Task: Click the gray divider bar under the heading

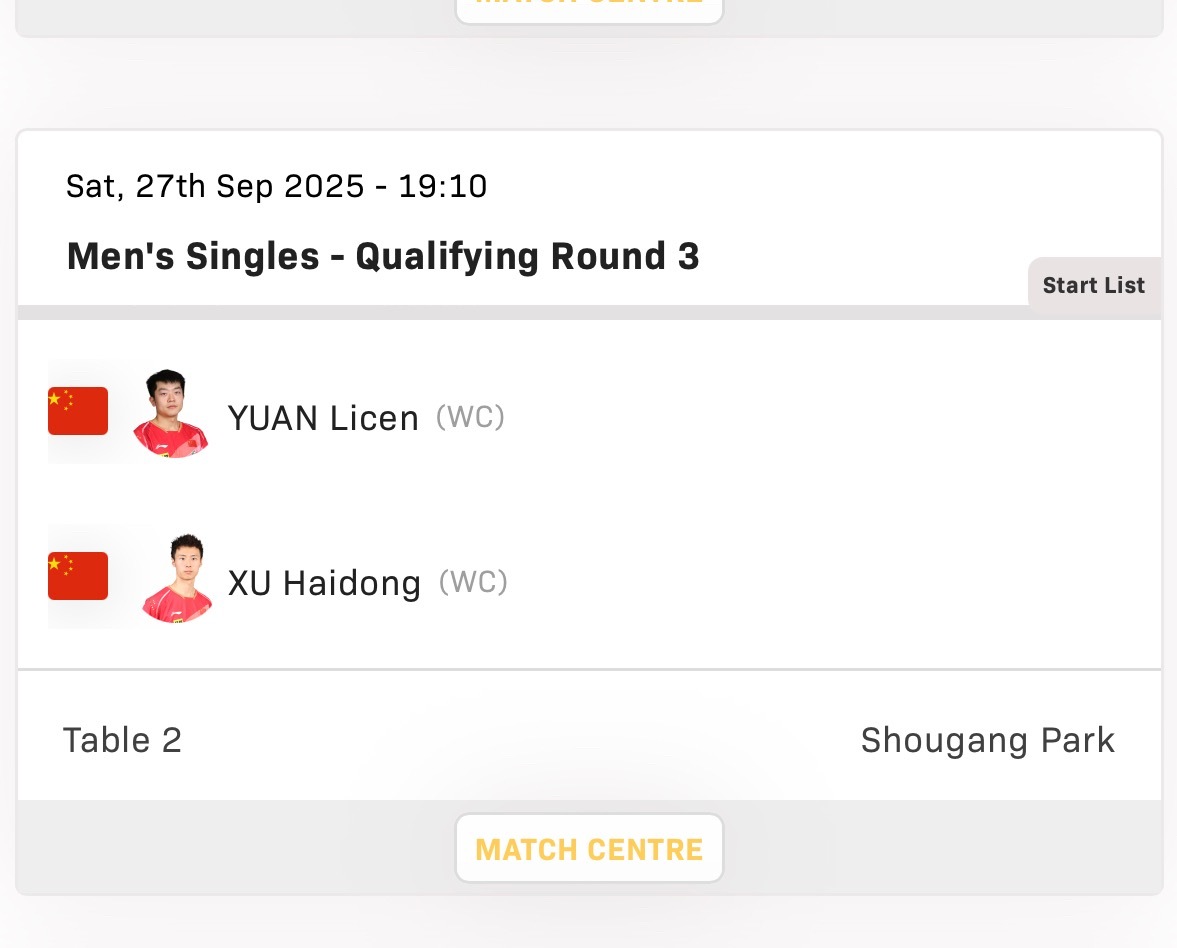Action: tap(522, 312)
